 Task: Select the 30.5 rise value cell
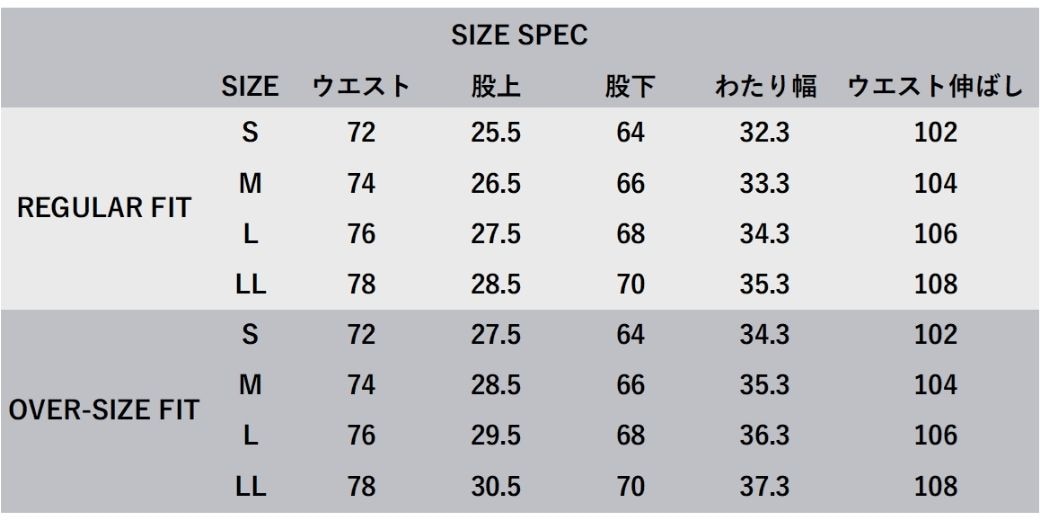(x=496, y=487)
